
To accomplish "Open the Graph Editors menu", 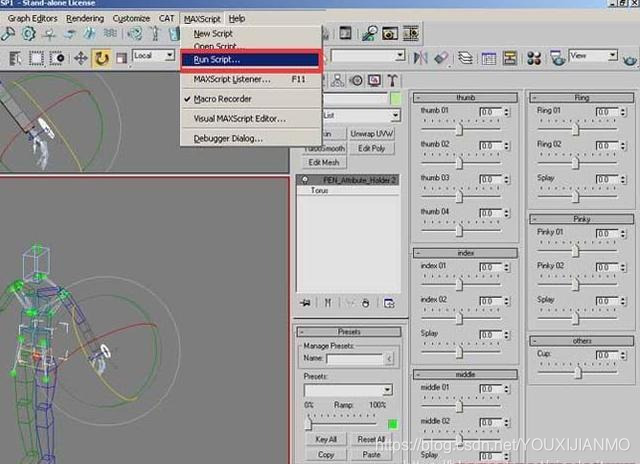I will pyautogui.click(x=33, y=18).
